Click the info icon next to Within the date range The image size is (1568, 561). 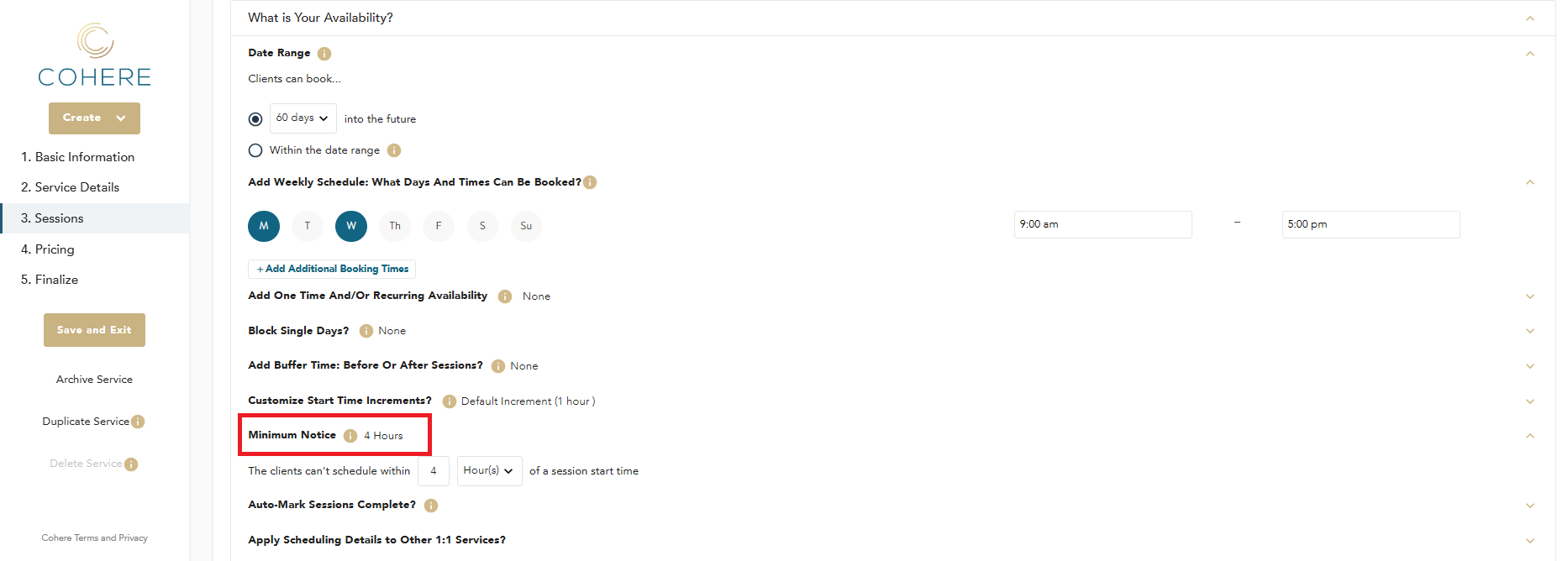394,150
